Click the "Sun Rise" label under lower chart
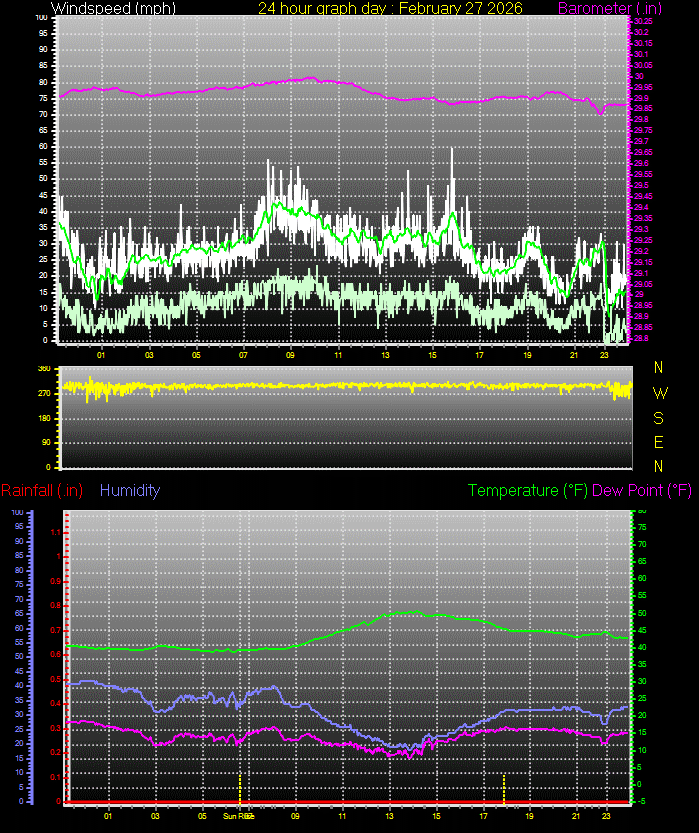The width and height of the screenshot is (699, 833). pyautogui.click(x=238, y=816)
